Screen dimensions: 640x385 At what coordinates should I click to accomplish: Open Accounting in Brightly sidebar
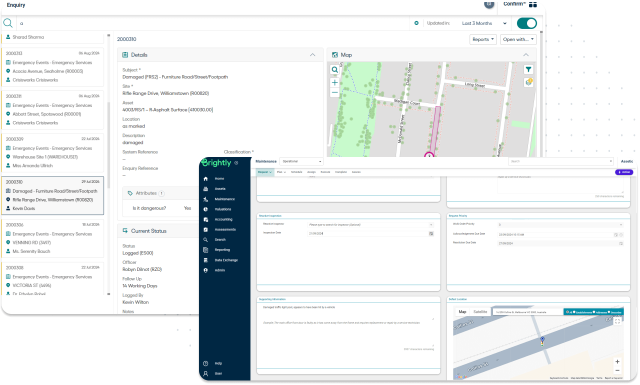click(x=223, y=219)
